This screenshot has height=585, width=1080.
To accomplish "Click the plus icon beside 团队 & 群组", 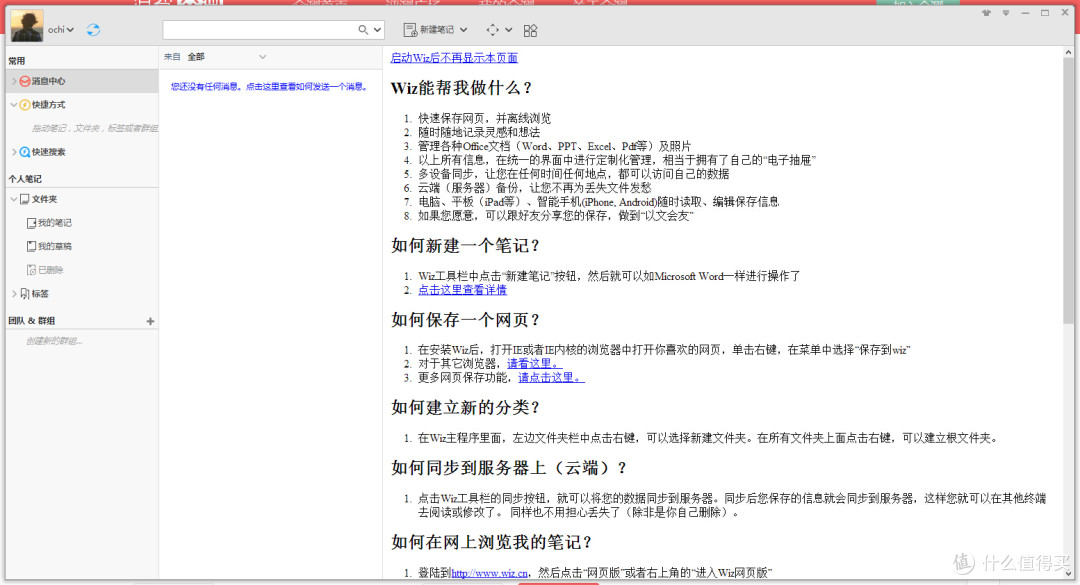I will point(150,321).
